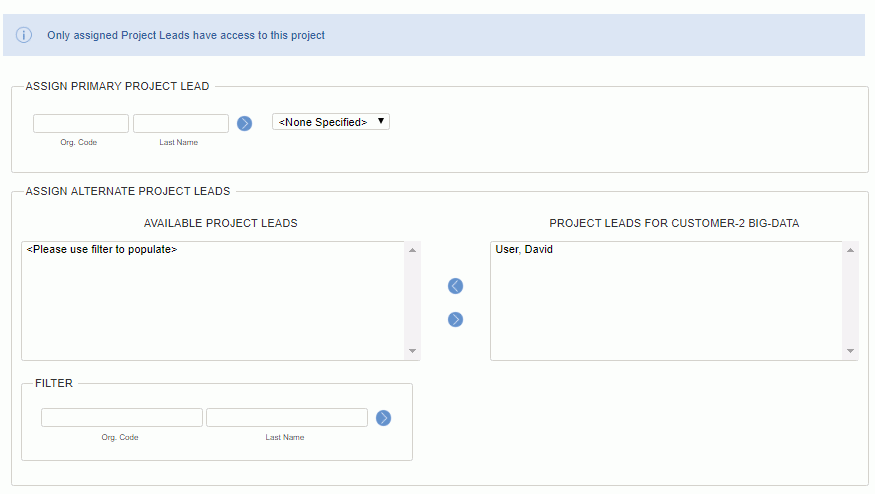Run the filter using its arrow button
The image size is (875, 494).
click(x=383, y=418)
